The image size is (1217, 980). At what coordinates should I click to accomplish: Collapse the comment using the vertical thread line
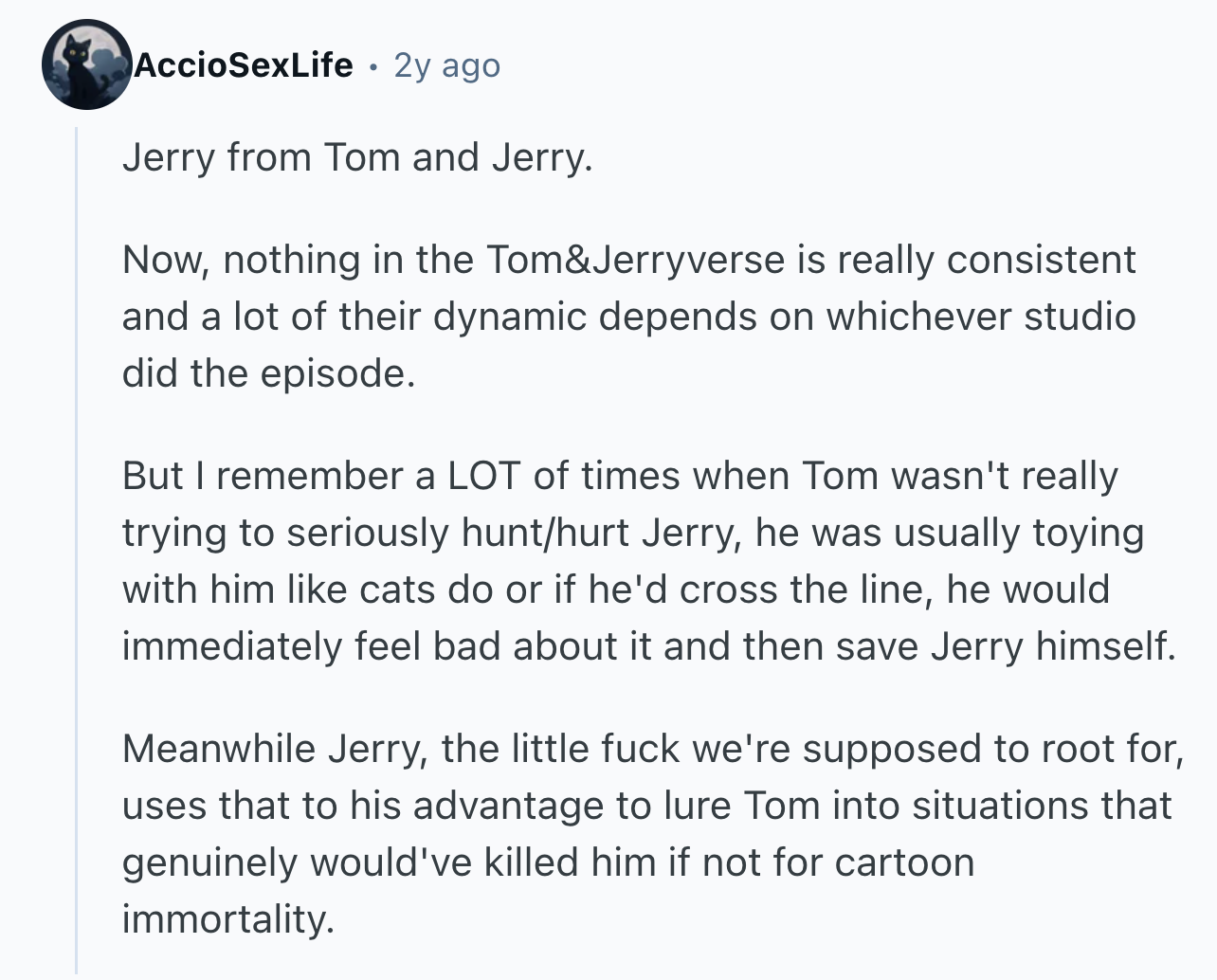[x=78, y=550]
